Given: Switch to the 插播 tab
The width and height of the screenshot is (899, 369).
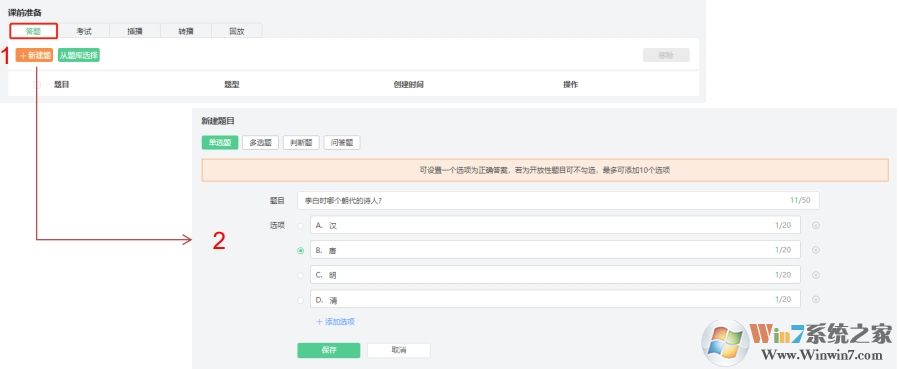Looking at the screenshot, I should 135,31.
